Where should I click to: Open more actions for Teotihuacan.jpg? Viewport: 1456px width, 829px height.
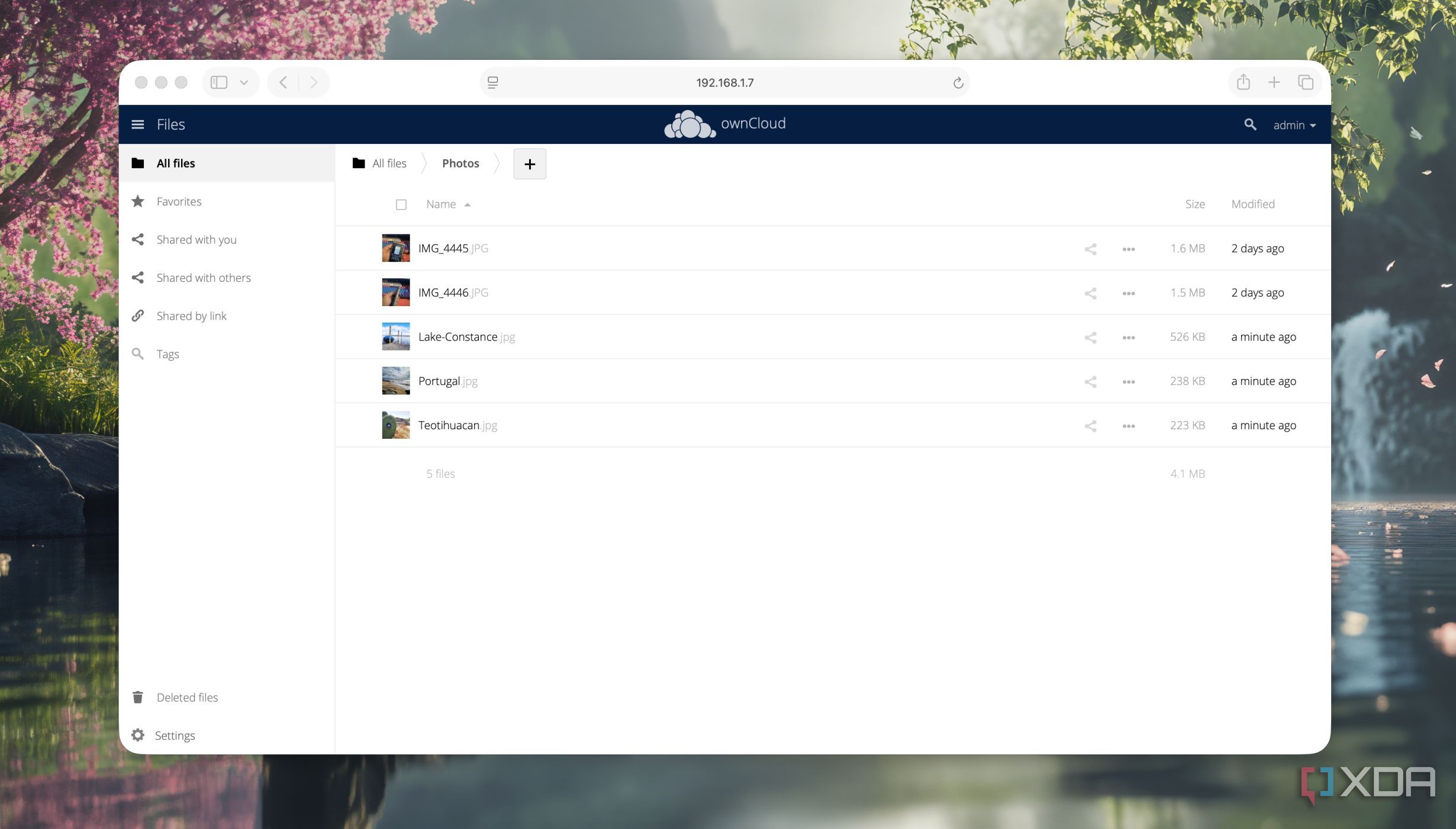click(x=1128, y=426)
